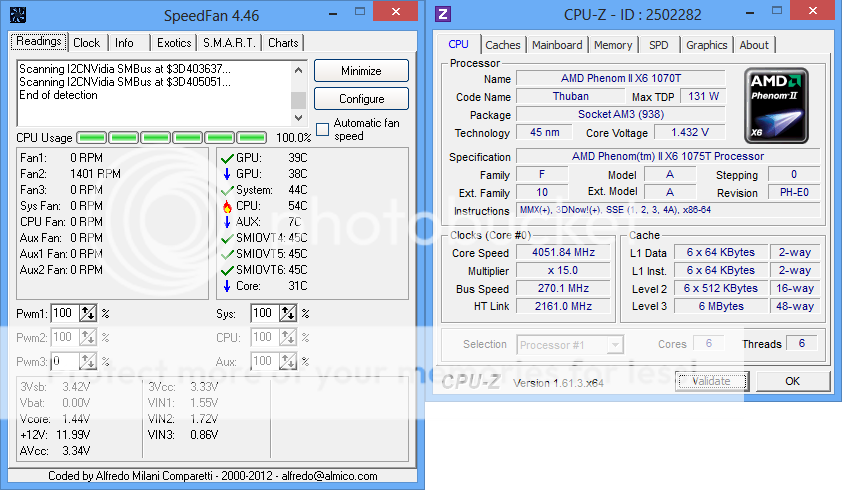This screenshot has height=496, width=848.
Task: Click the AMD Phenom II X6 logo
Action: (776, 104)
